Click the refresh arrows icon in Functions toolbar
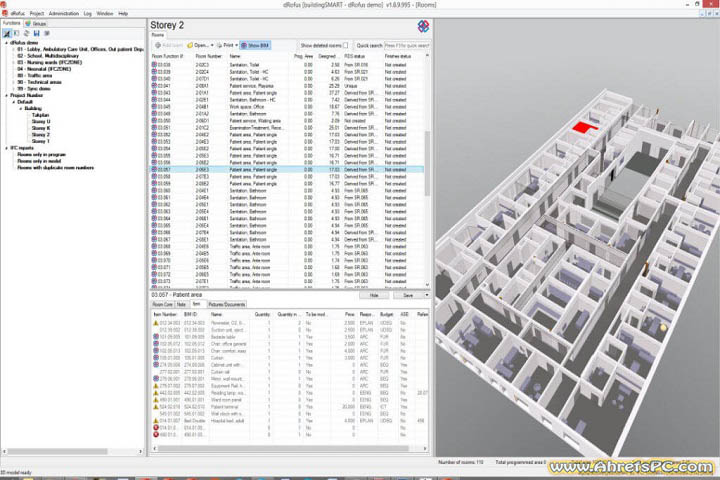The image size is (720, 480). tap(27, 34)
